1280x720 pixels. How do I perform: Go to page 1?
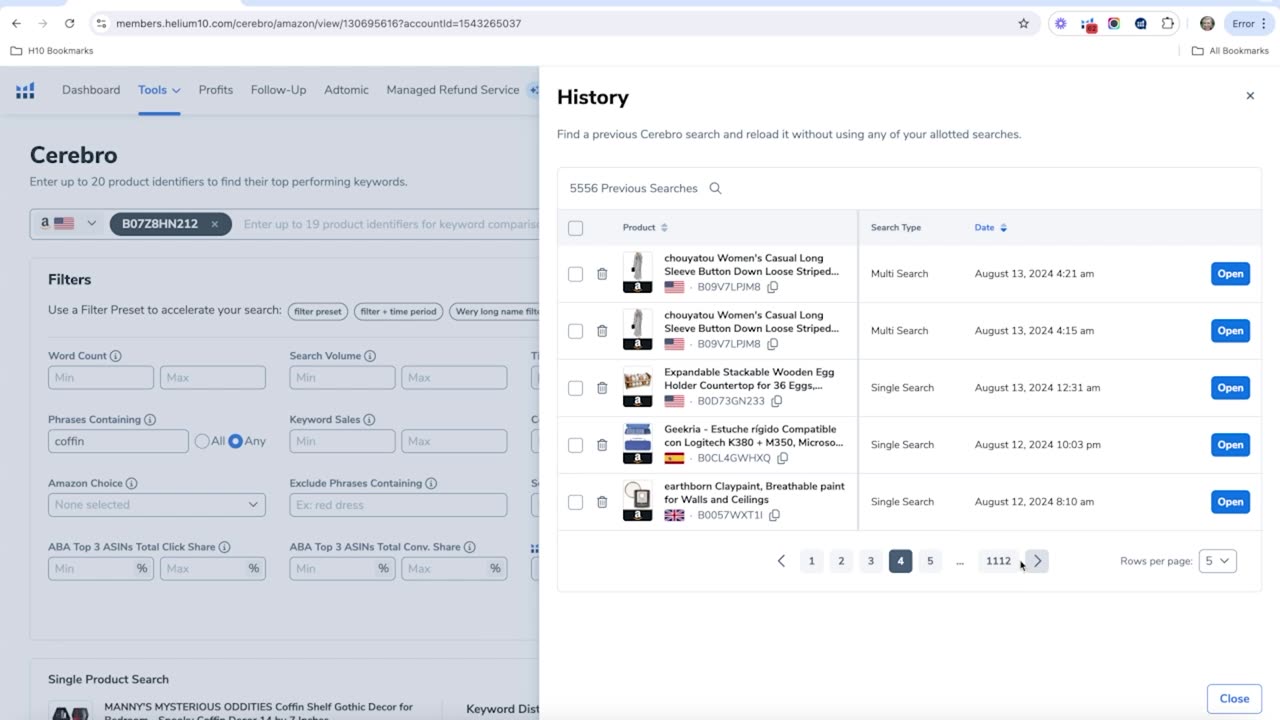[811, 561]
